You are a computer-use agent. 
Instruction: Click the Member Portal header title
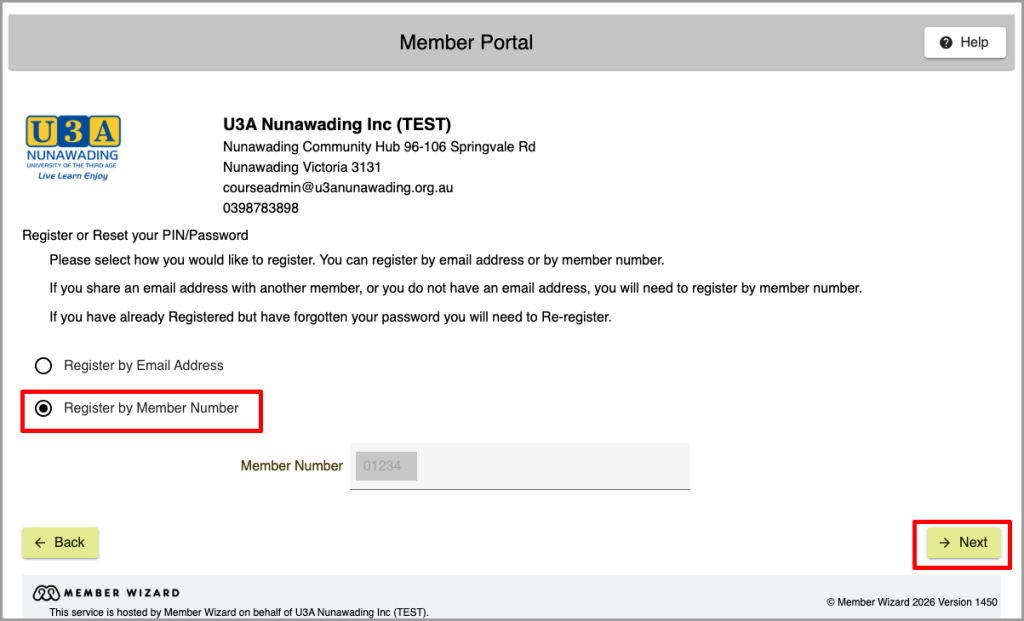pyautogui.click(x=466, y=42)
